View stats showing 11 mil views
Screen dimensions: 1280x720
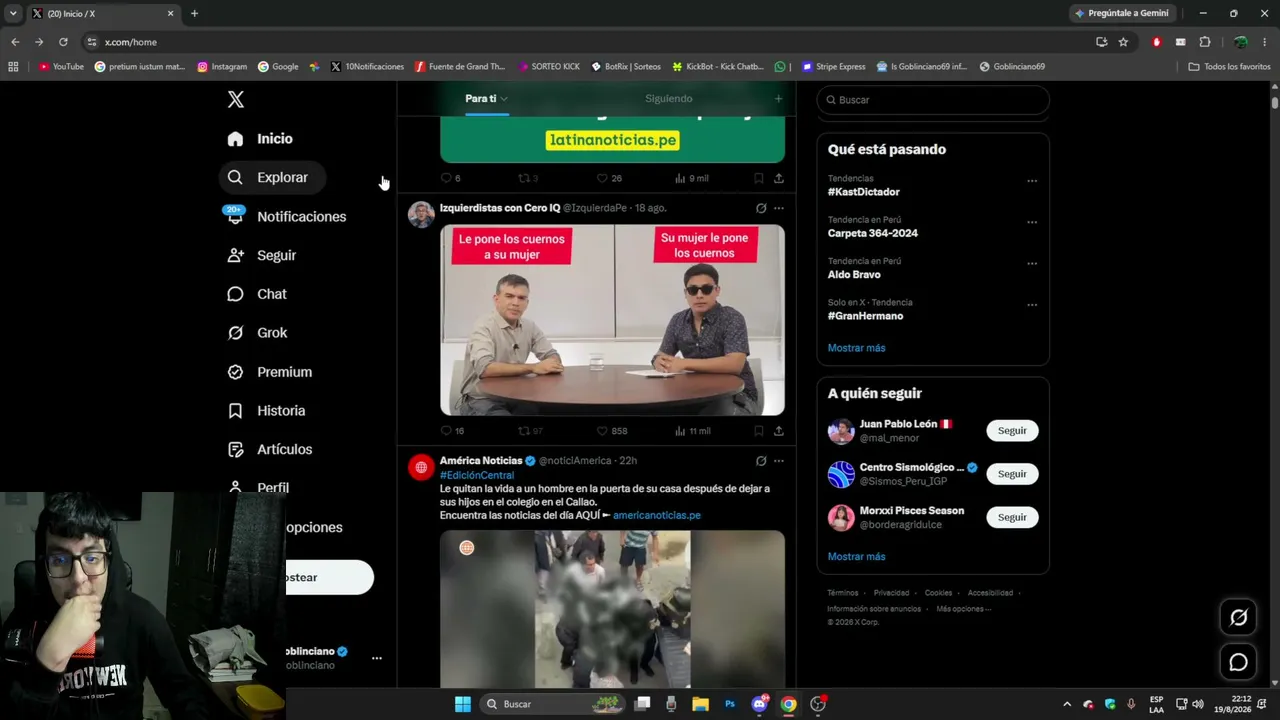(692, 431)
